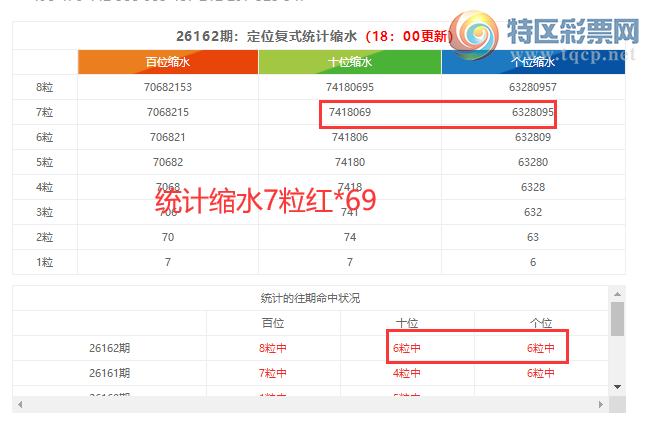Click the 7粒 个位 value 6328095

533,112
